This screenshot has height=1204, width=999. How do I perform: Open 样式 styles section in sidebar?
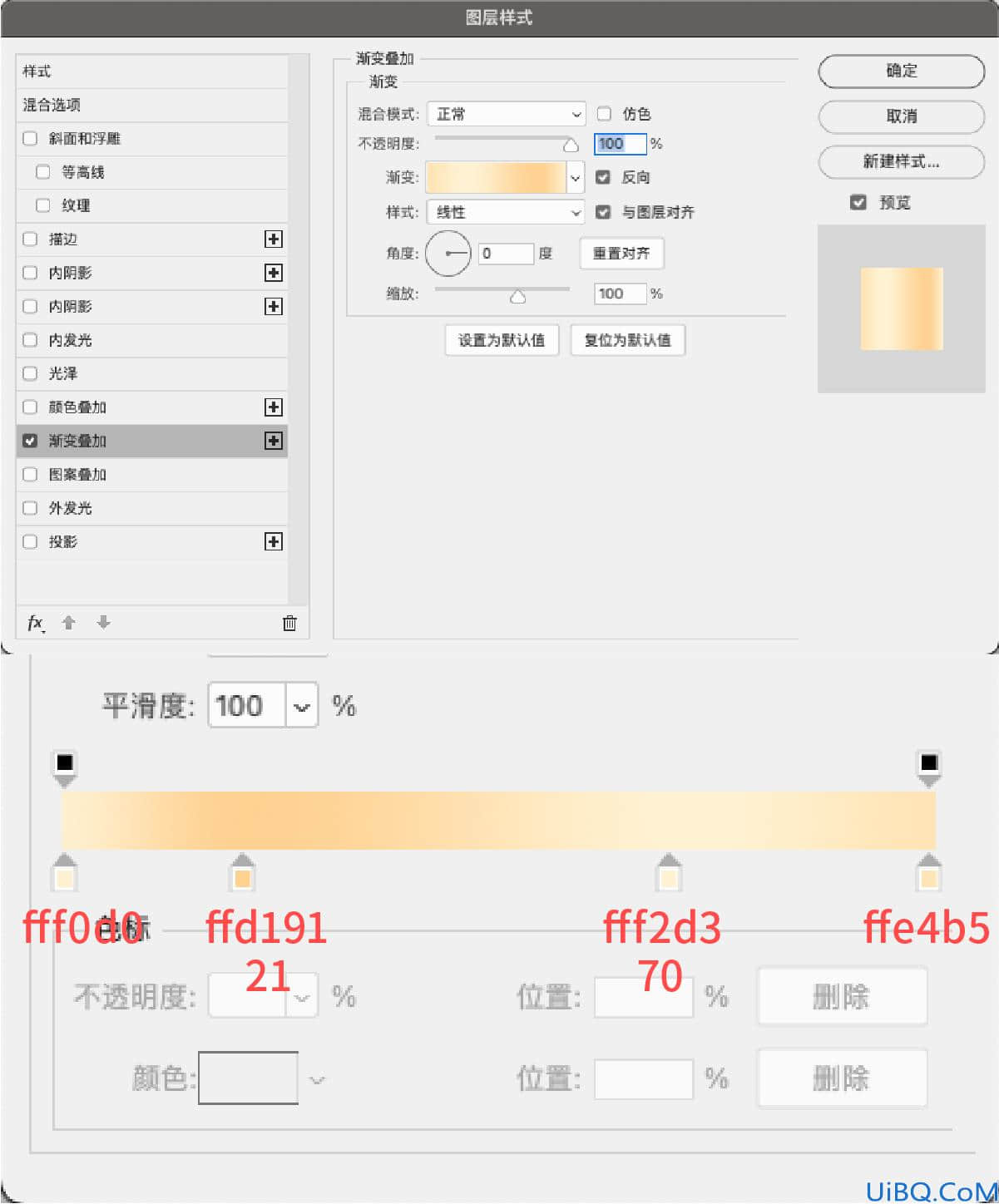(x=151, y=72)
